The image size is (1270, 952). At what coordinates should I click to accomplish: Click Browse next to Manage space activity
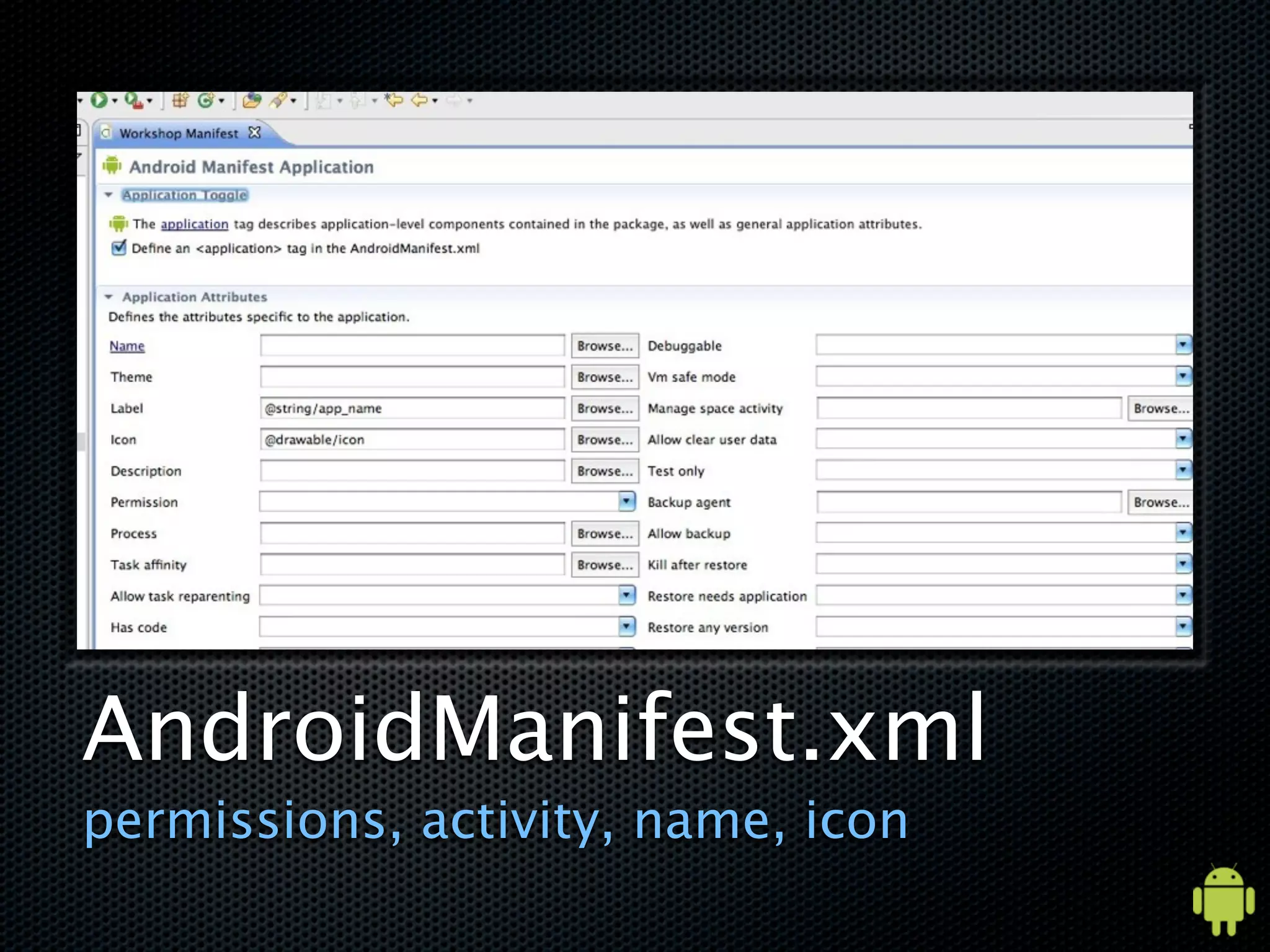click(1160, 408)
